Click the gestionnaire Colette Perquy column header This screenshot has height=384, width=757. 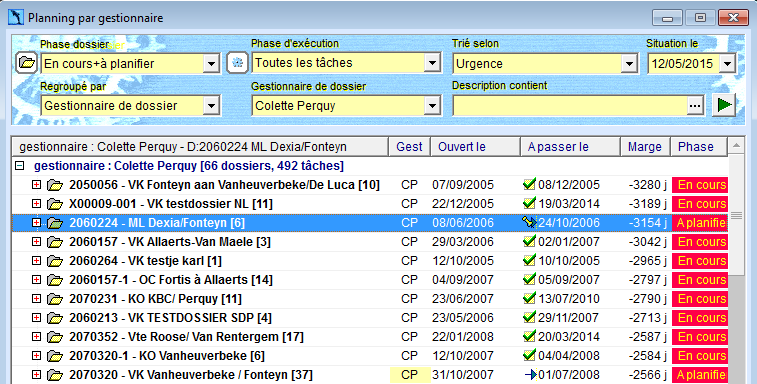point(200,147)
